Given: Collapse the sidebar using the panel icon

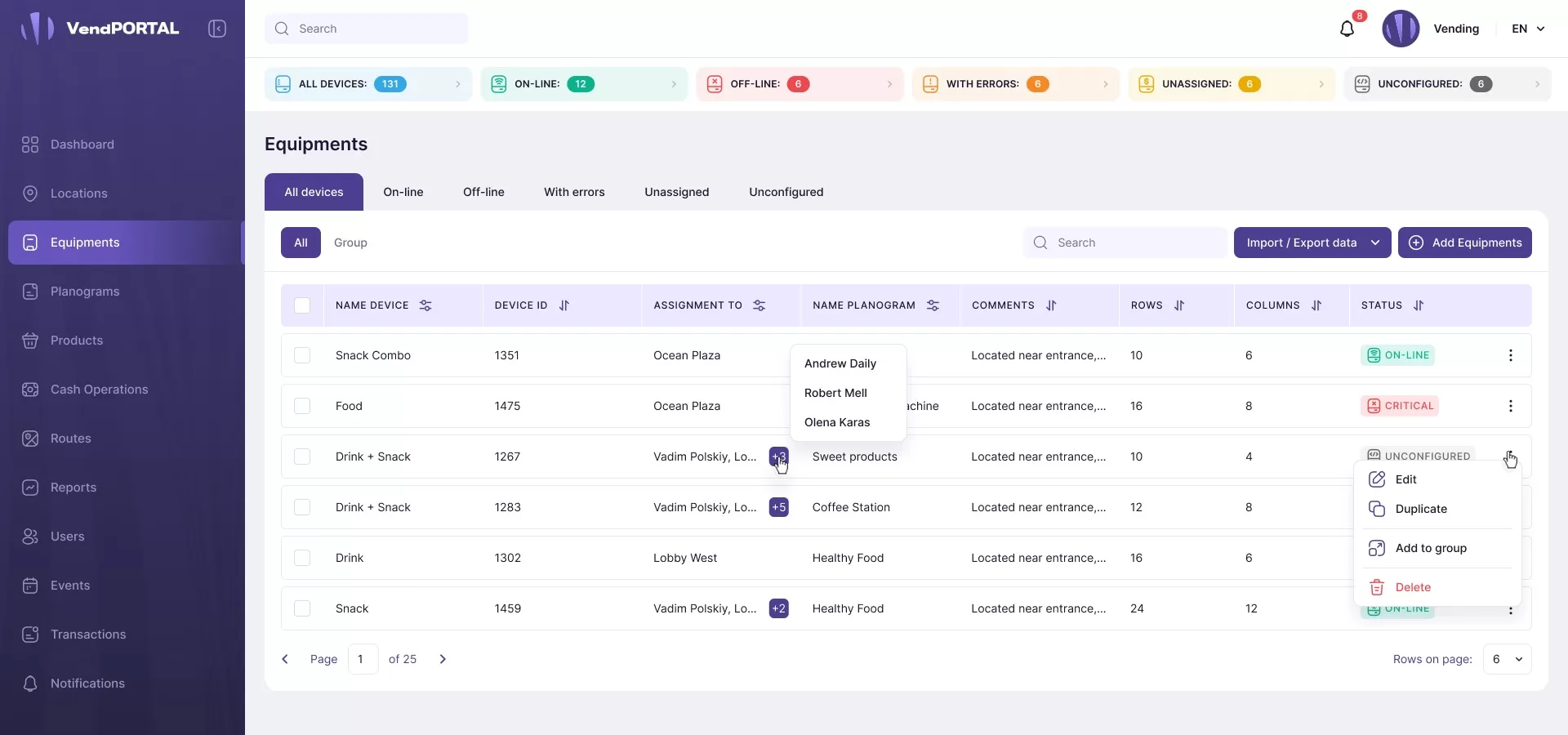Looking at the screenshot, I should point(217,29).
